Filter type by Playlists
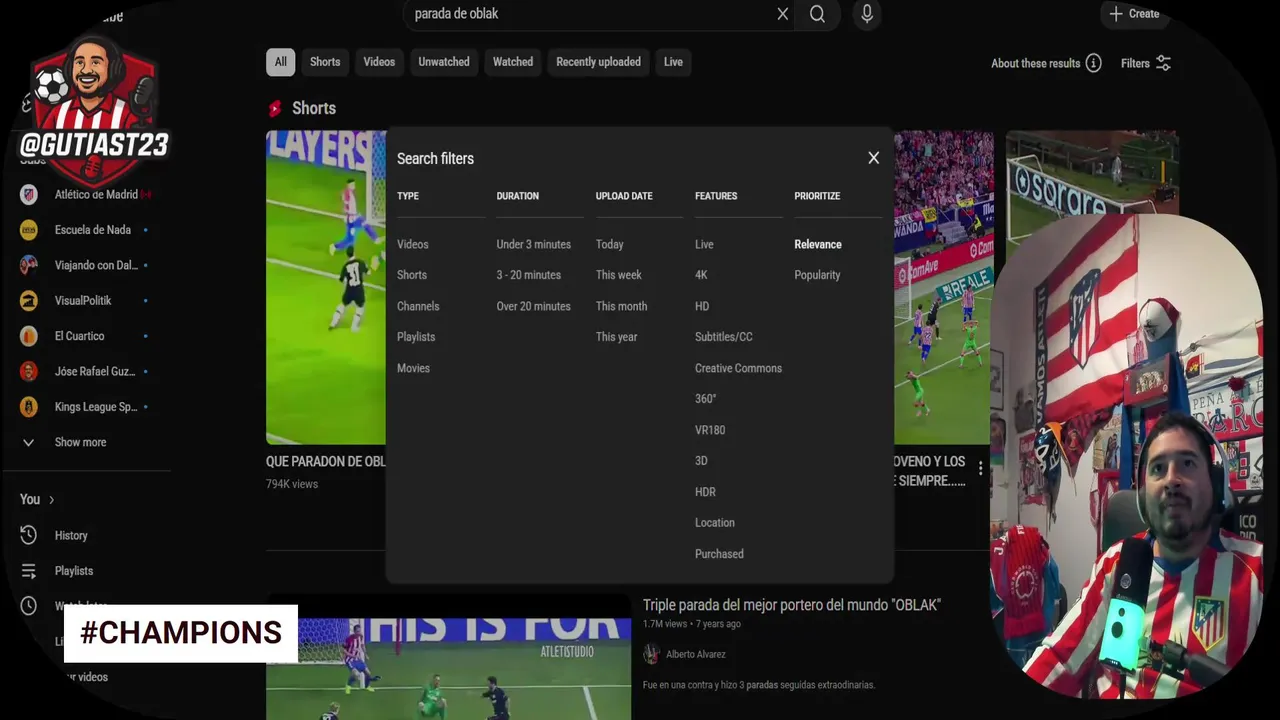Screen dimensions: 1280x720 pyautogui.click(x=416, y=337)
